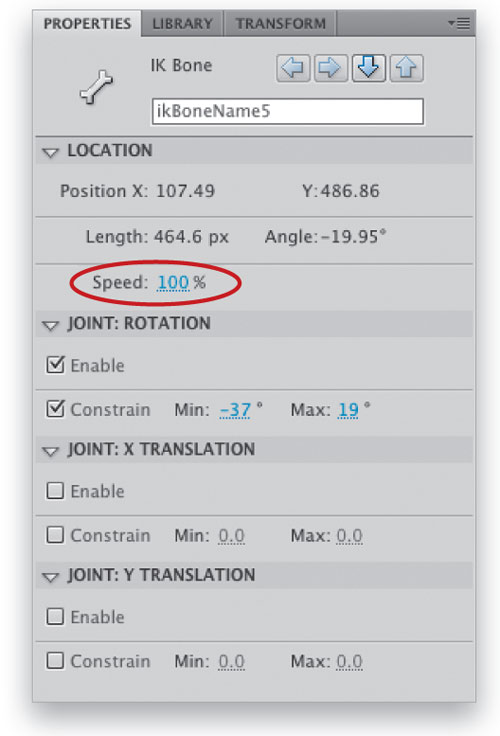Switch to the Transform tab
Viewport: 500px width, 736px height.
coord(280,23)
